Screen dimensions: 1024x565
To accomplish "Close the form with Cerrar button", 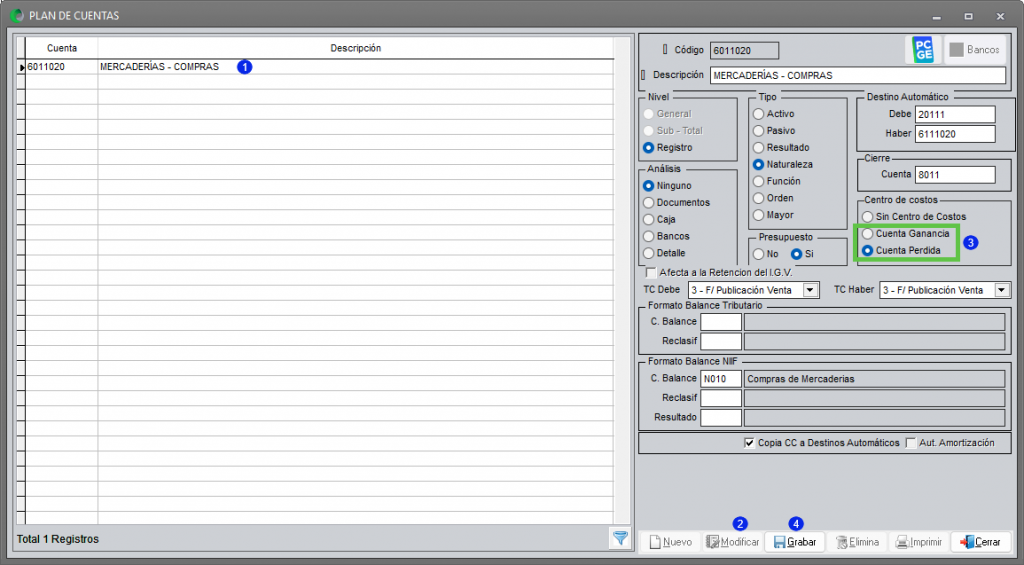I will [980, 542].
